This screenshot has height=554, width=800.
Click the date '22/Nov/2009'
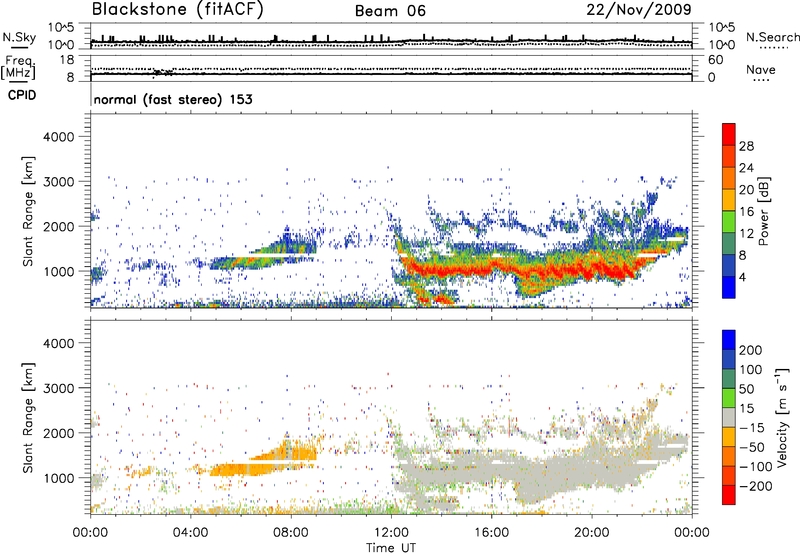point(639,10)
